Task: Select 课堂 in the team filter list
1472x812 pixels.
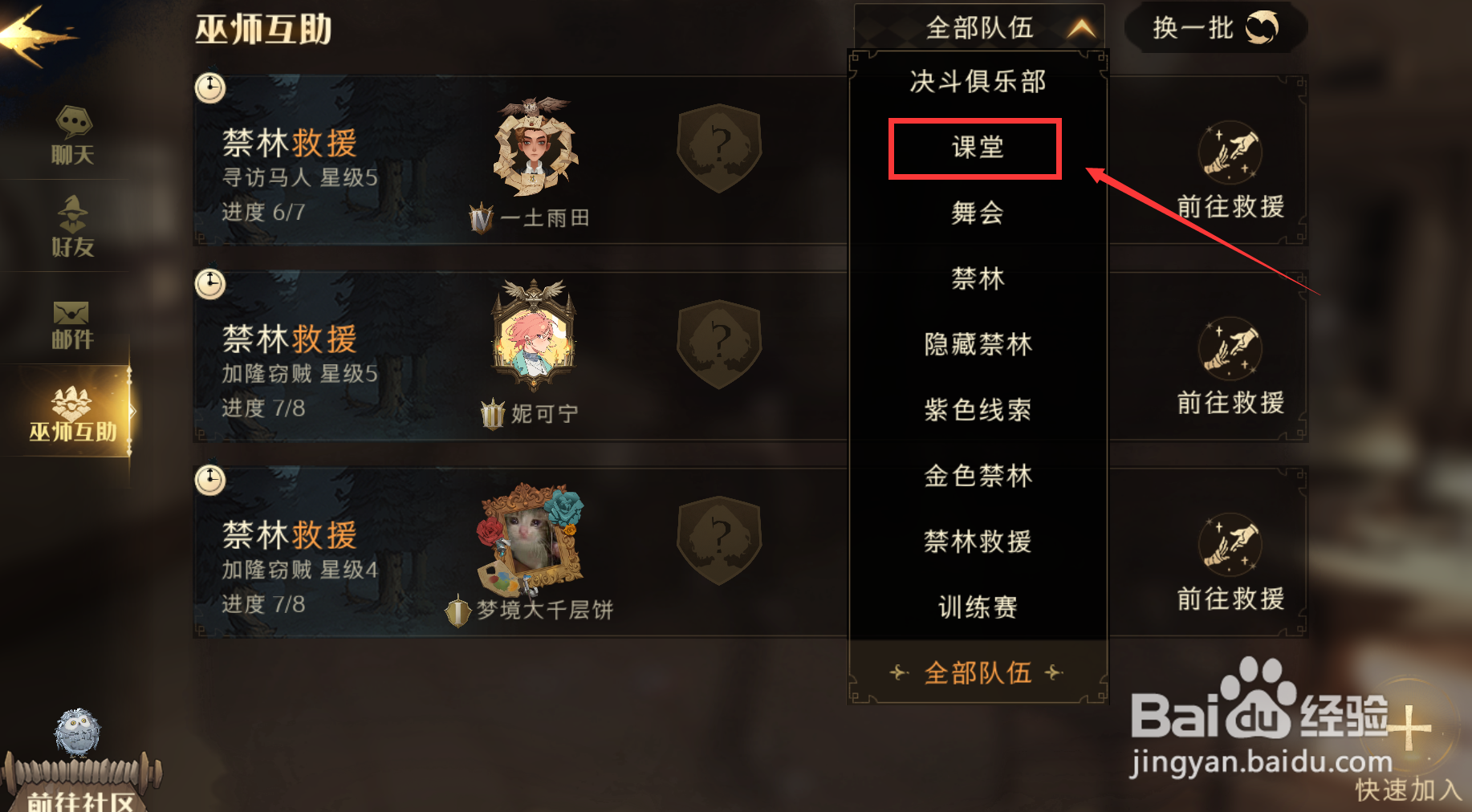Action: click(x=977, y=148)
